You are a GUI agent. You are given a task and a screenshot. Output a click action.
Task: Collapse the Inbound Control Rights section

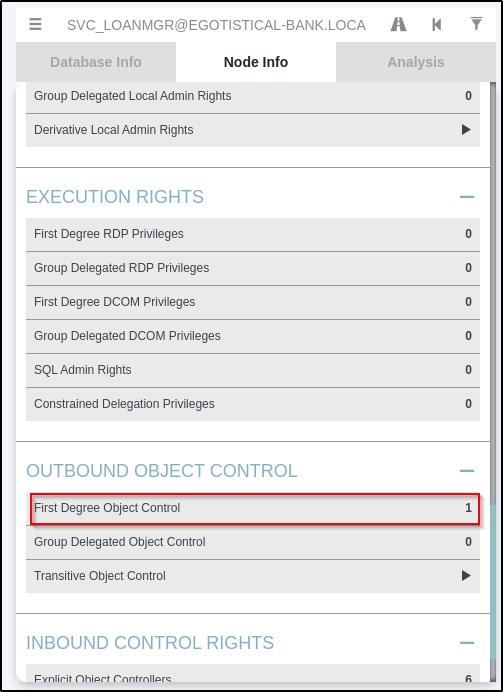[x=467, y=643]
